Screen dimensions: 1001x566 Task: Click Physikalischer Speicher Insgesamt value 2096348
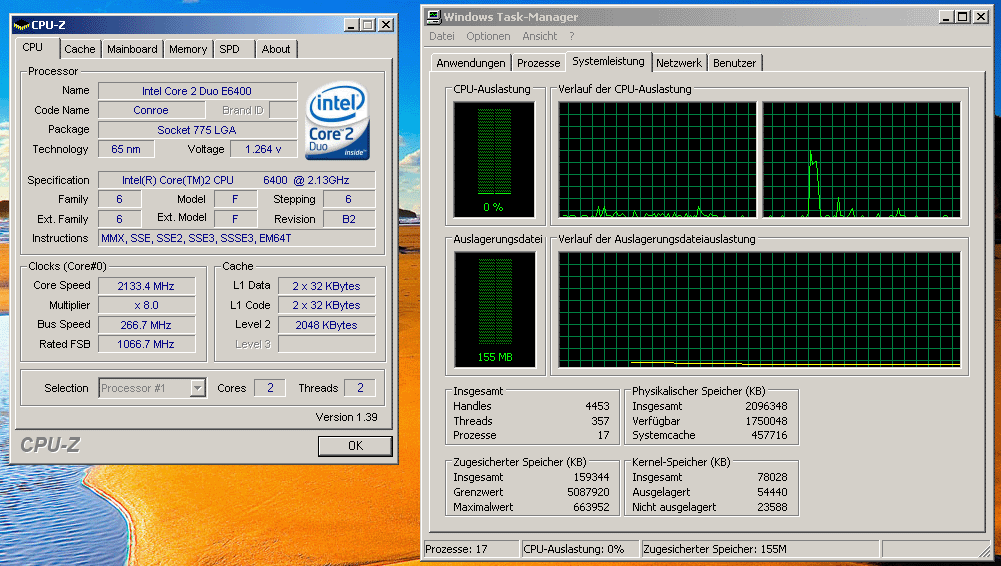[766, 406]
